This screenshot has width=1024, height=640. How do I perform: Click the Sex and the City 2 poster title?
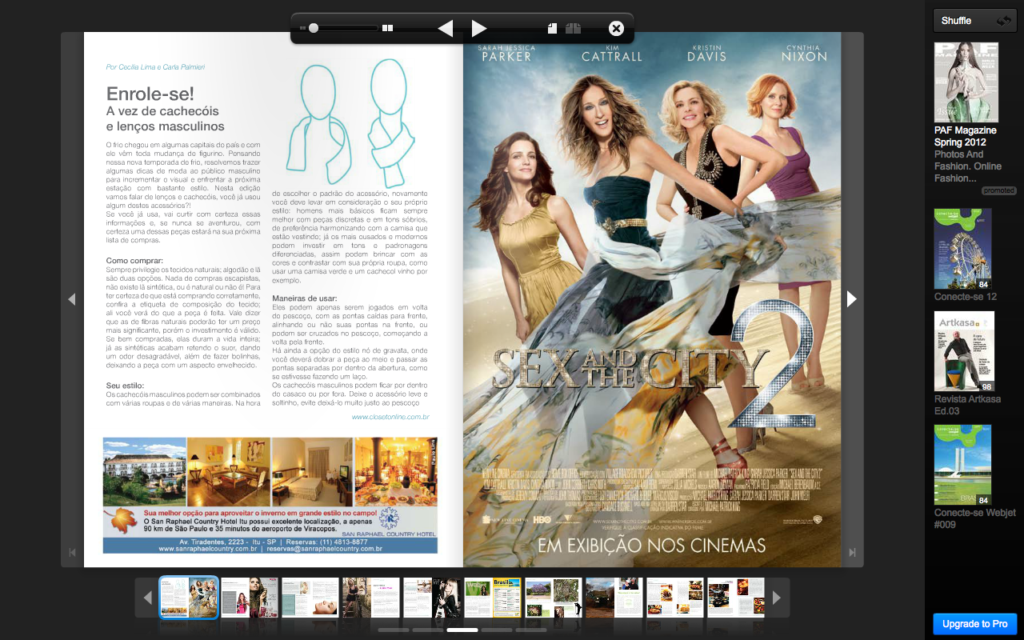point(653,366)
